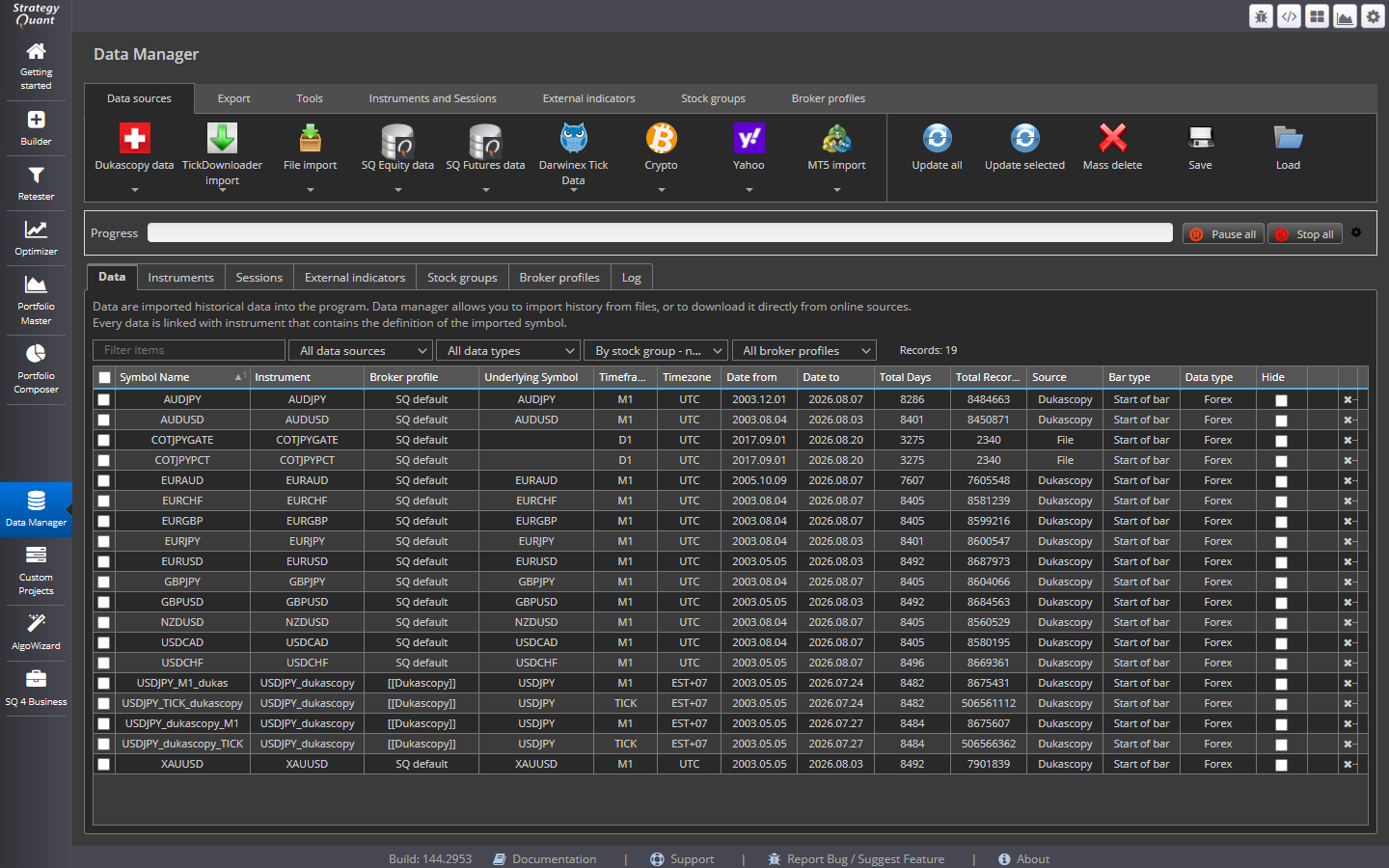Viewport: 1389px width, 868px height.
Task: Switch to Tools ribbon tab
Action: coord(309,98)
